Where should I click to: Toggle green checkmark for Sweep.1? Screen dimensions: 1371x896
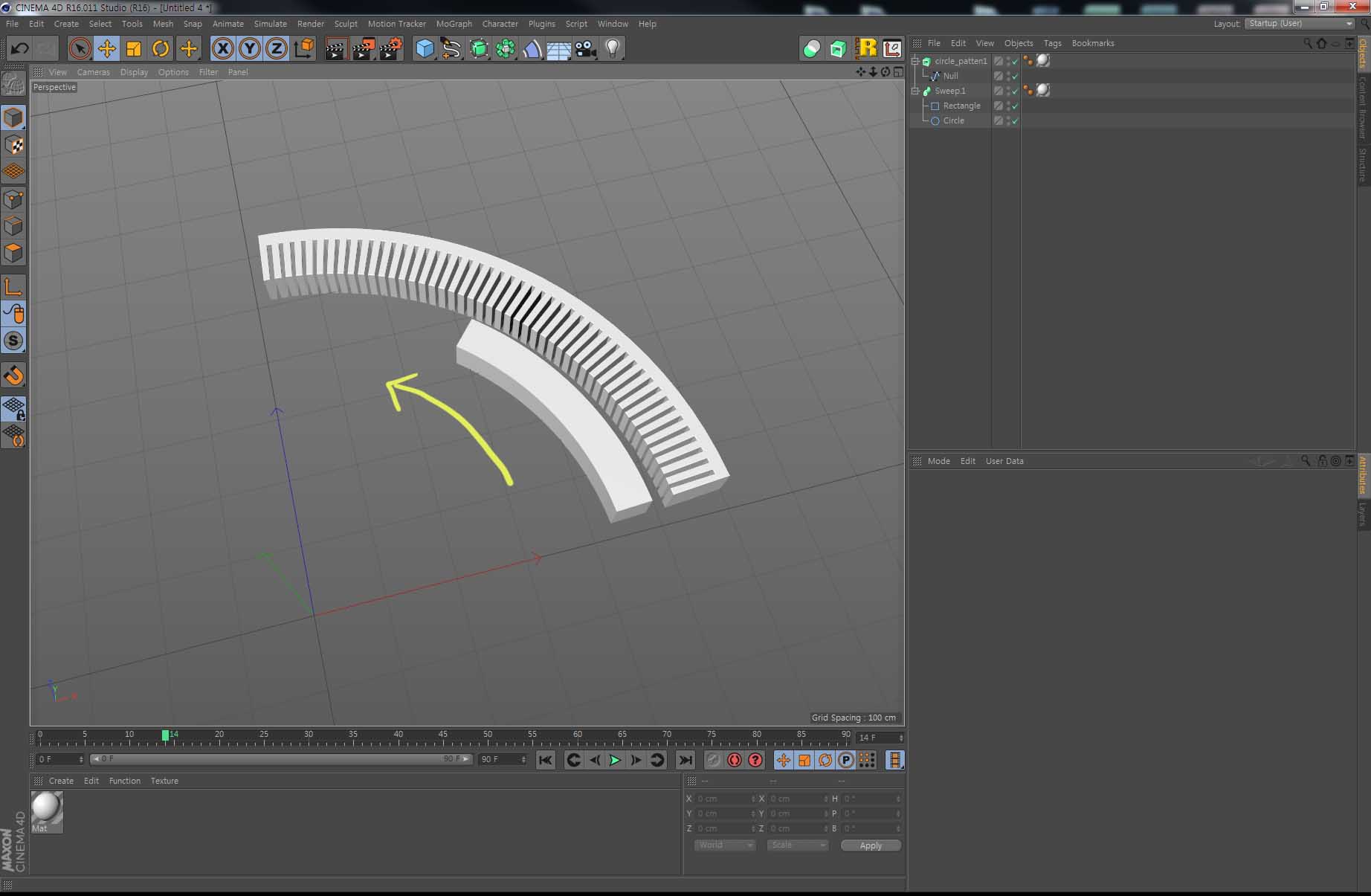pos(1015,91)
